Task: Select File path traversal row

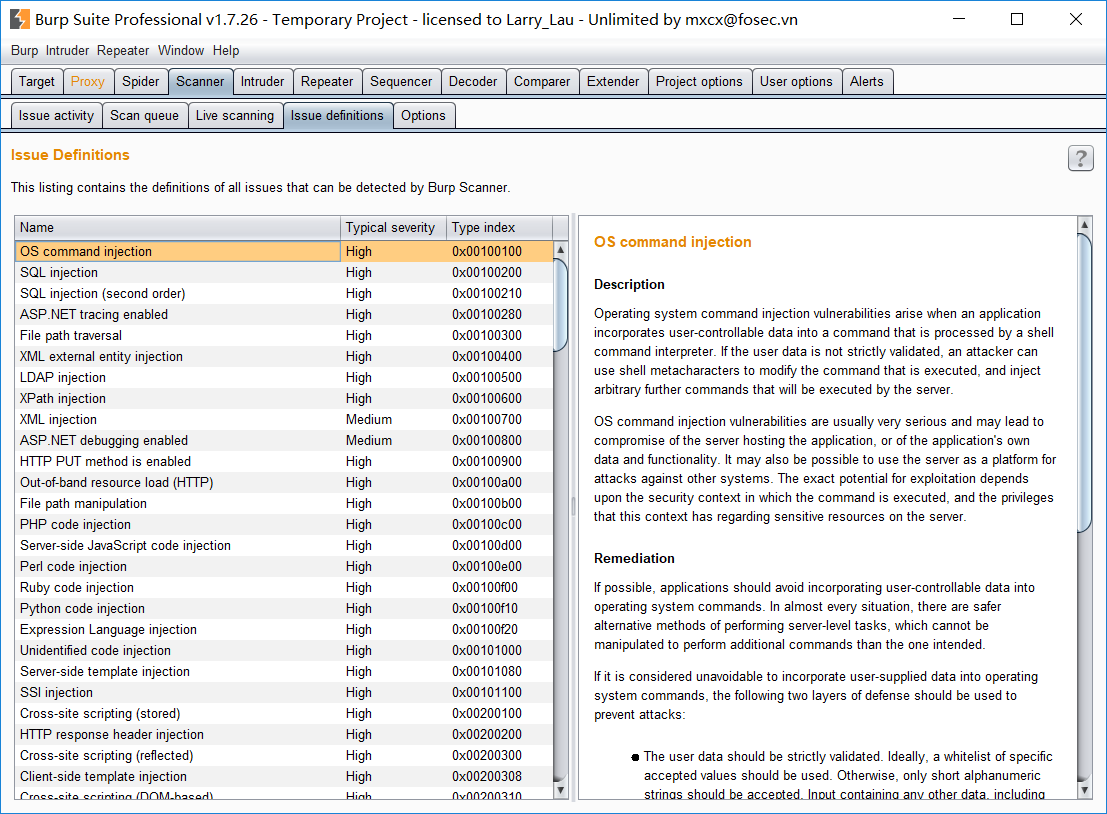Action: tap(284, 335)
